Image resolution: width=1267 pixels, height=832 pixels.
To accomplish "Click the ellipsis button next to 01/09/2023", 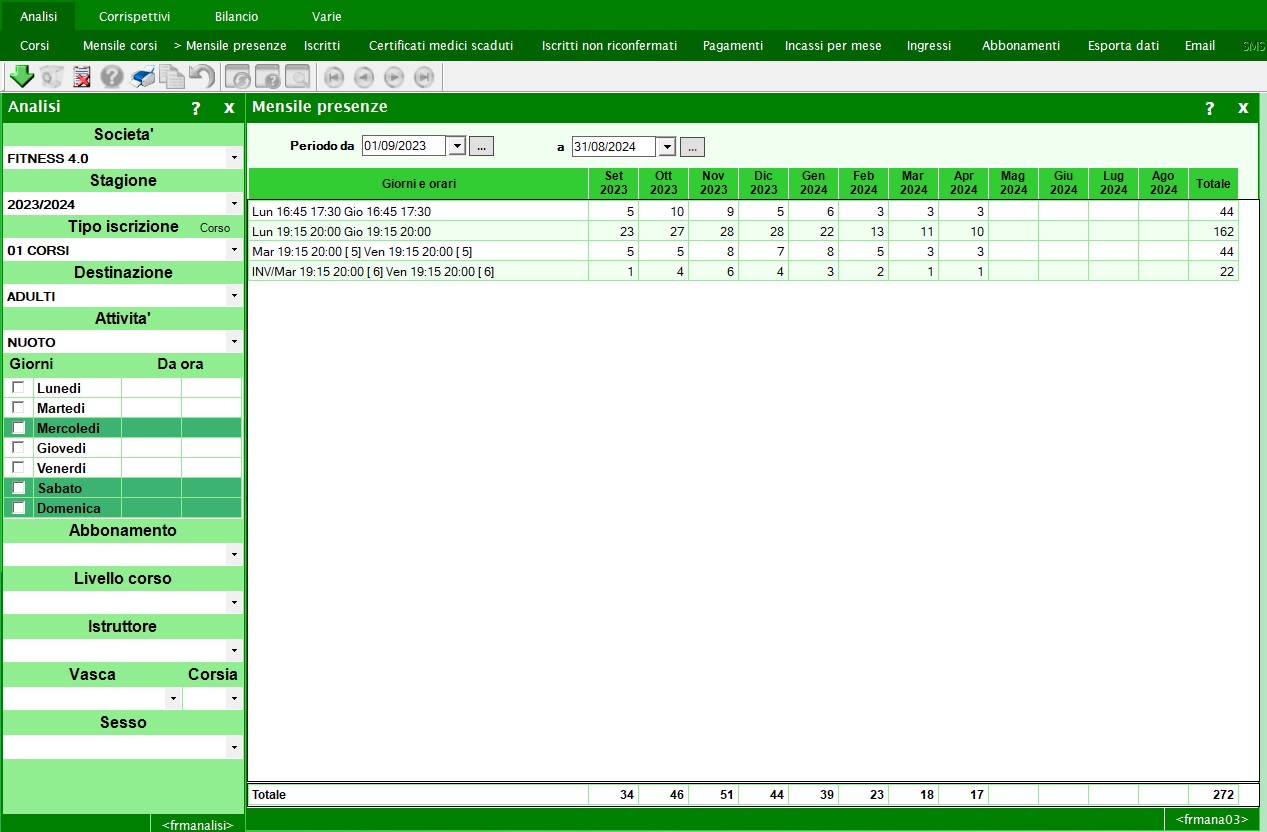I will 482,146.
